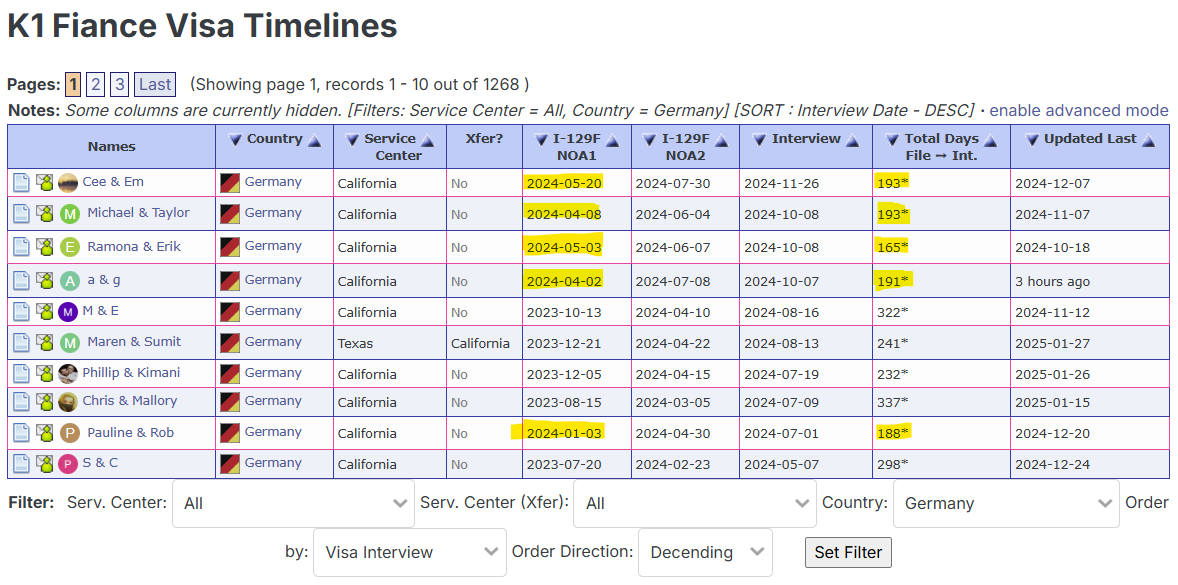Sort Interview column ascending arrow
This screenshot has width=1178, height=585.
click(x=852, y=140)
